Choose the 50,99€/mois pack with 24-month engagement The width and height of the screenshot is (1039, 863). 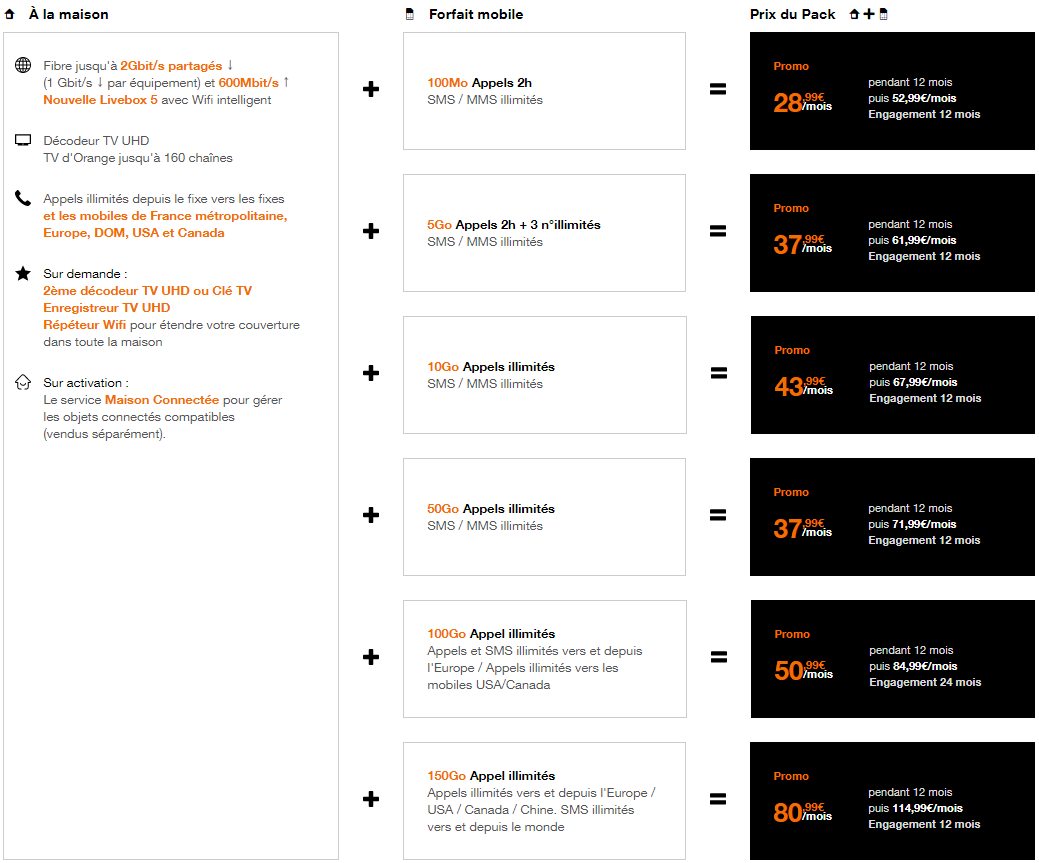[x=891, y=659]
